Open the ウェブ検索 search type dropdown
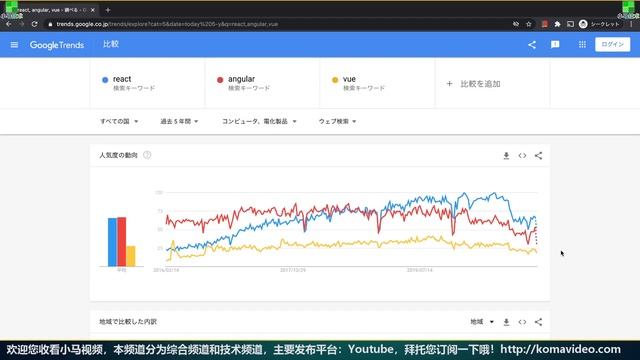 tap(337, 121)
